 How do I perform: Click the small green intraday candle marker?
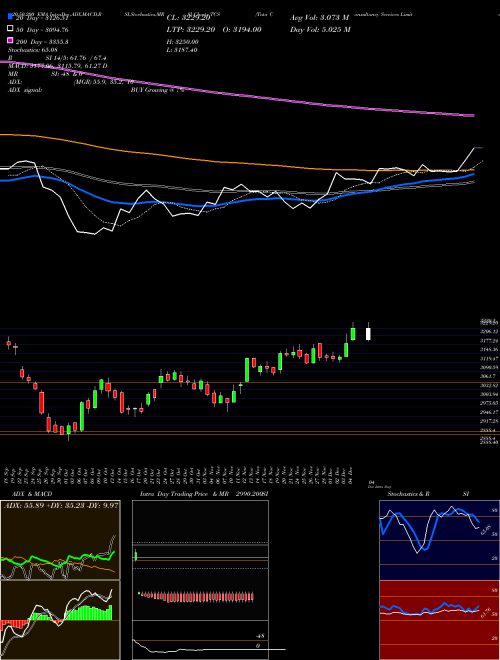[136, 556]
